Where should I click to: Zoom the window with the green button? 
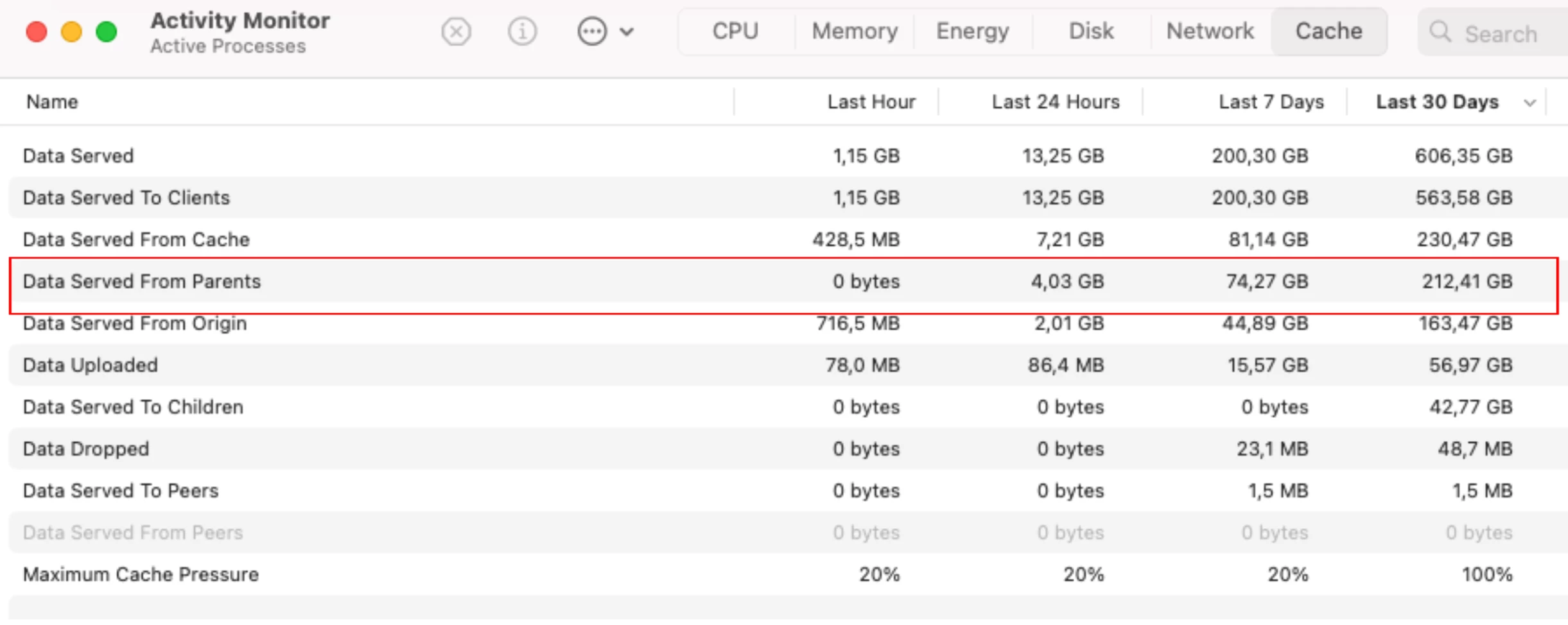tap(106, 31)
